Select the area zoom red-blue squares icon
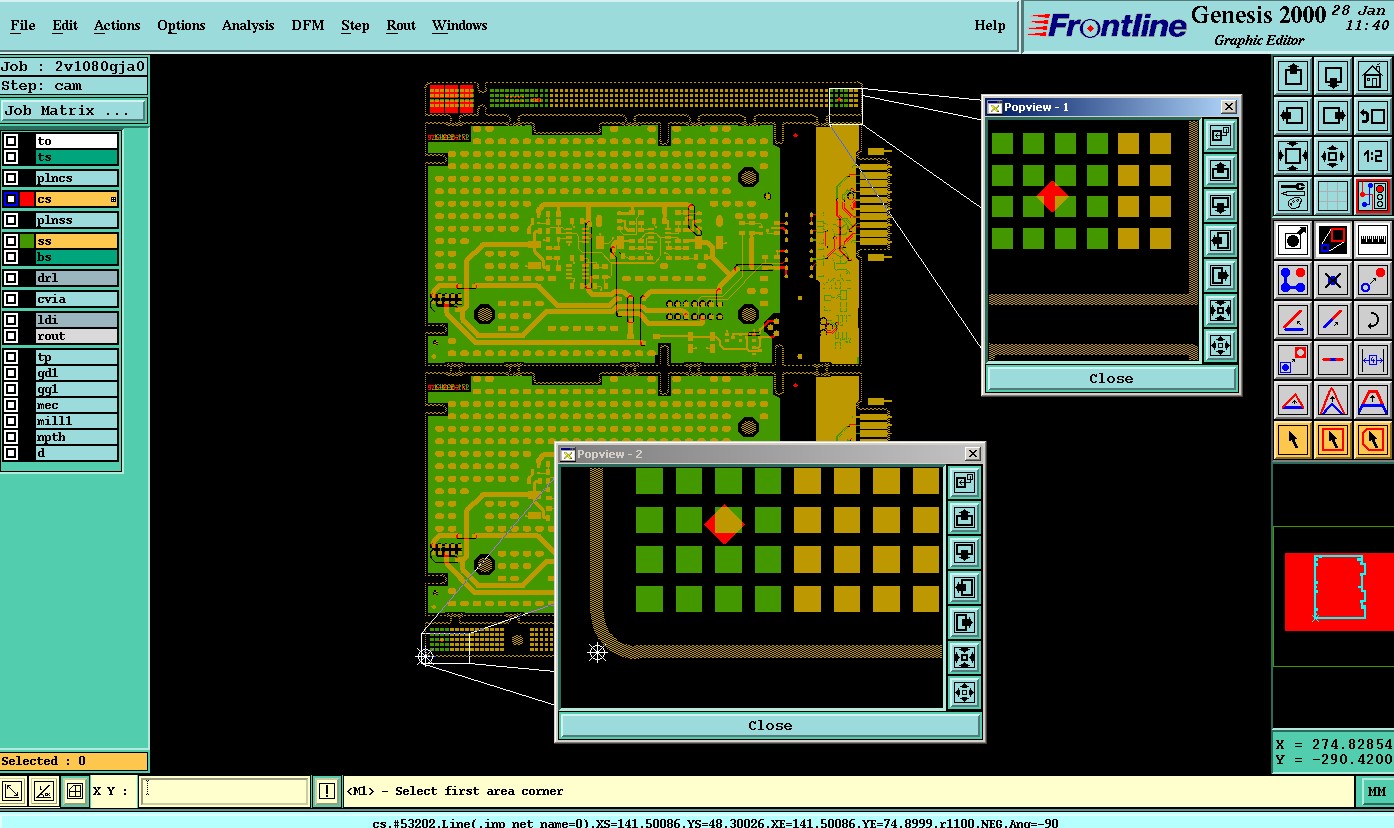1394x828 pixels. point(1333,240)
